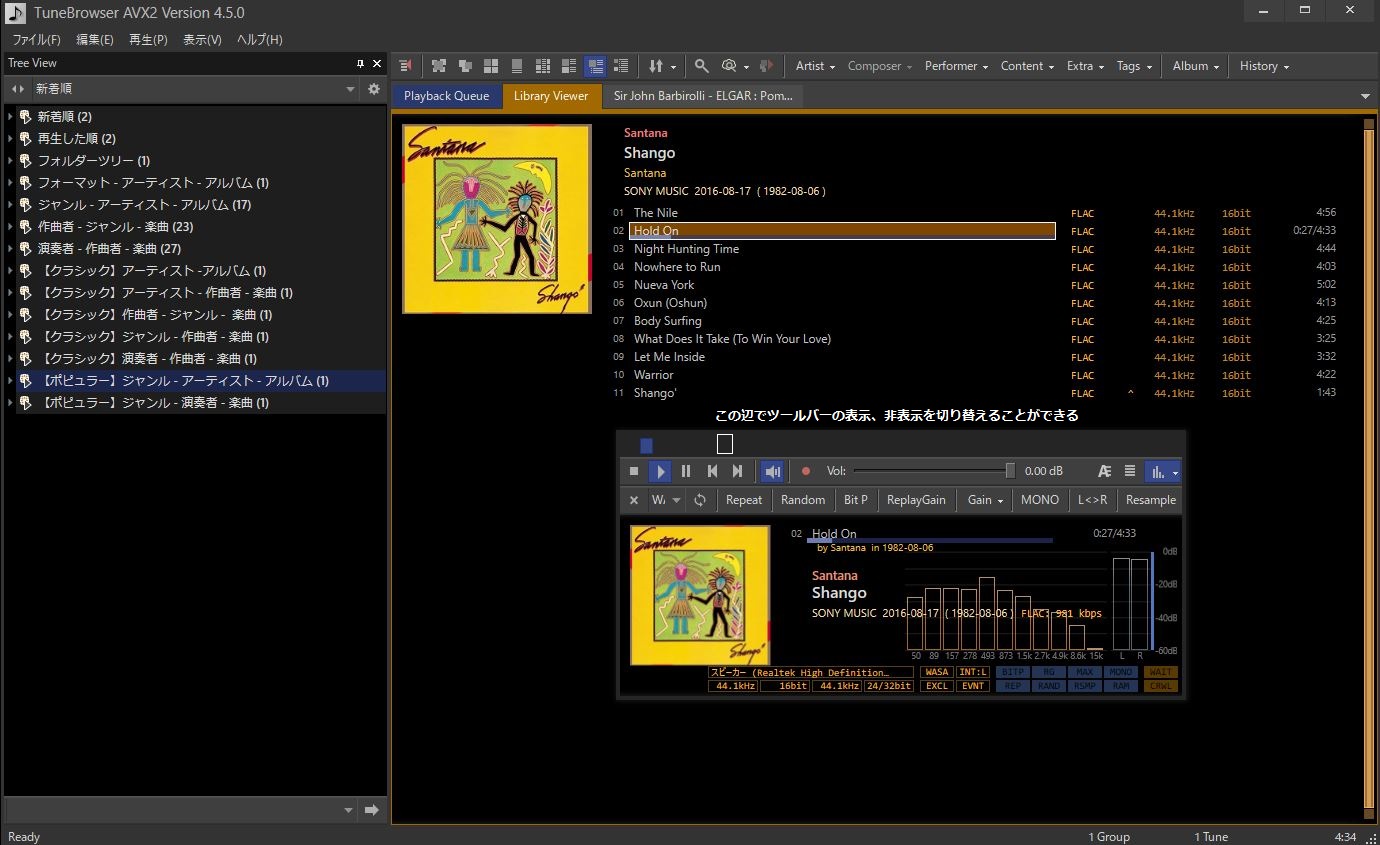Toggle the Repeat button
Screen dimensions: 1380x845
[744, 500]
